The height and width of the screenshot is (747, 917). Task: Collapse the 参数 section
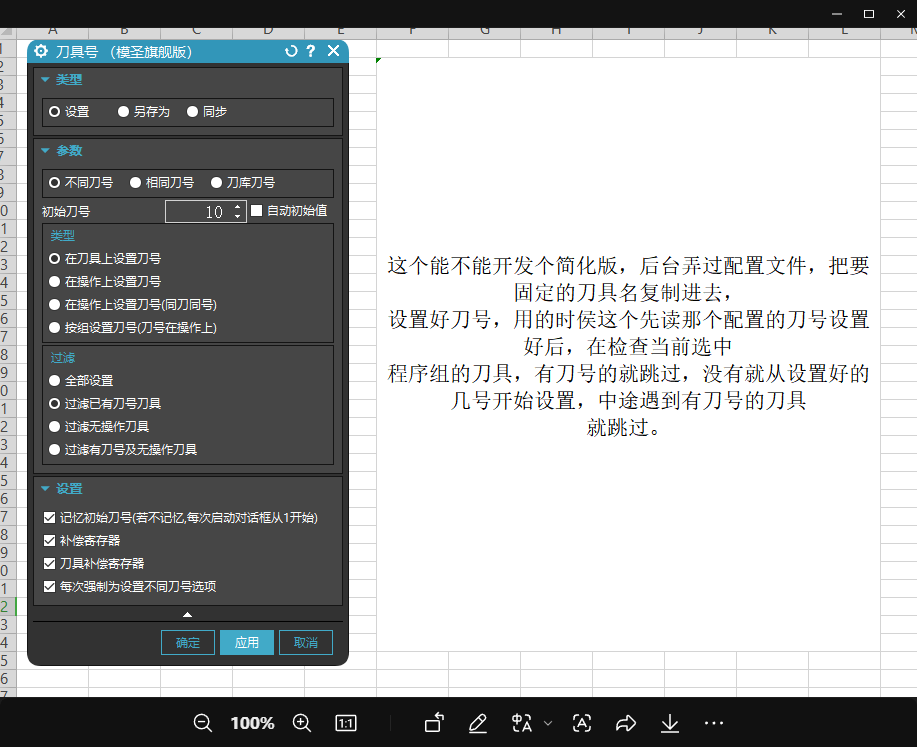coord(45,151)
